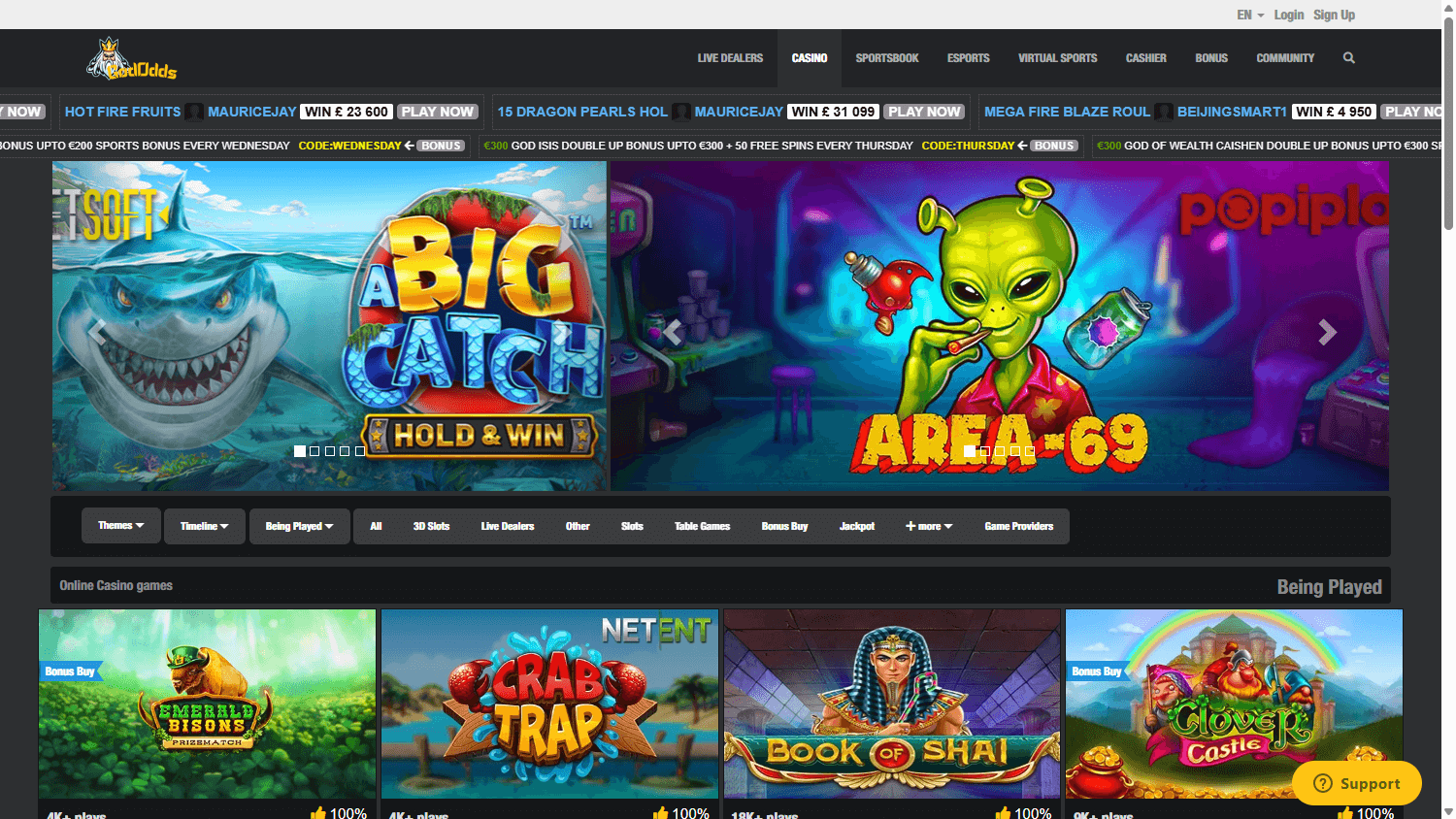Open the search icon in the navigation bar
Image resolution: width=1456 pixels, height=819 pixels.
point(1348,57)
